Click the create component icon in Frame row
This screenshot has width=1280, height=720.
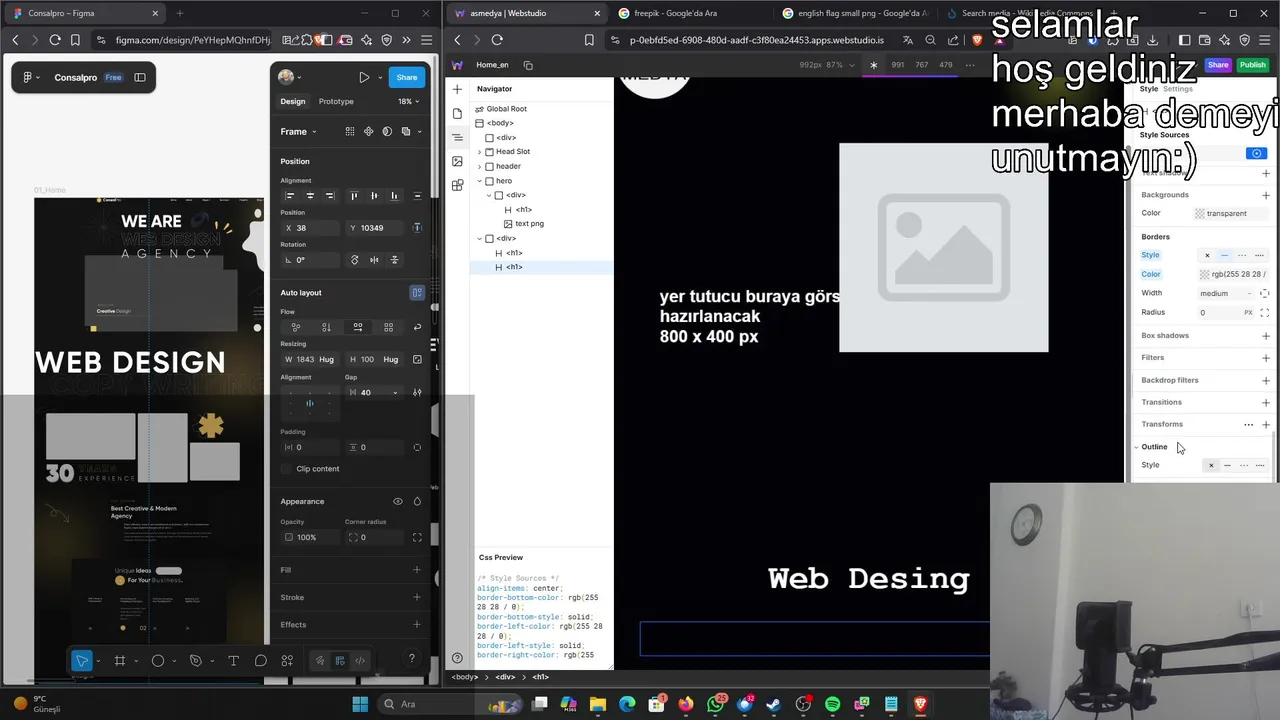pyautogui.click(x=368, y=131)
